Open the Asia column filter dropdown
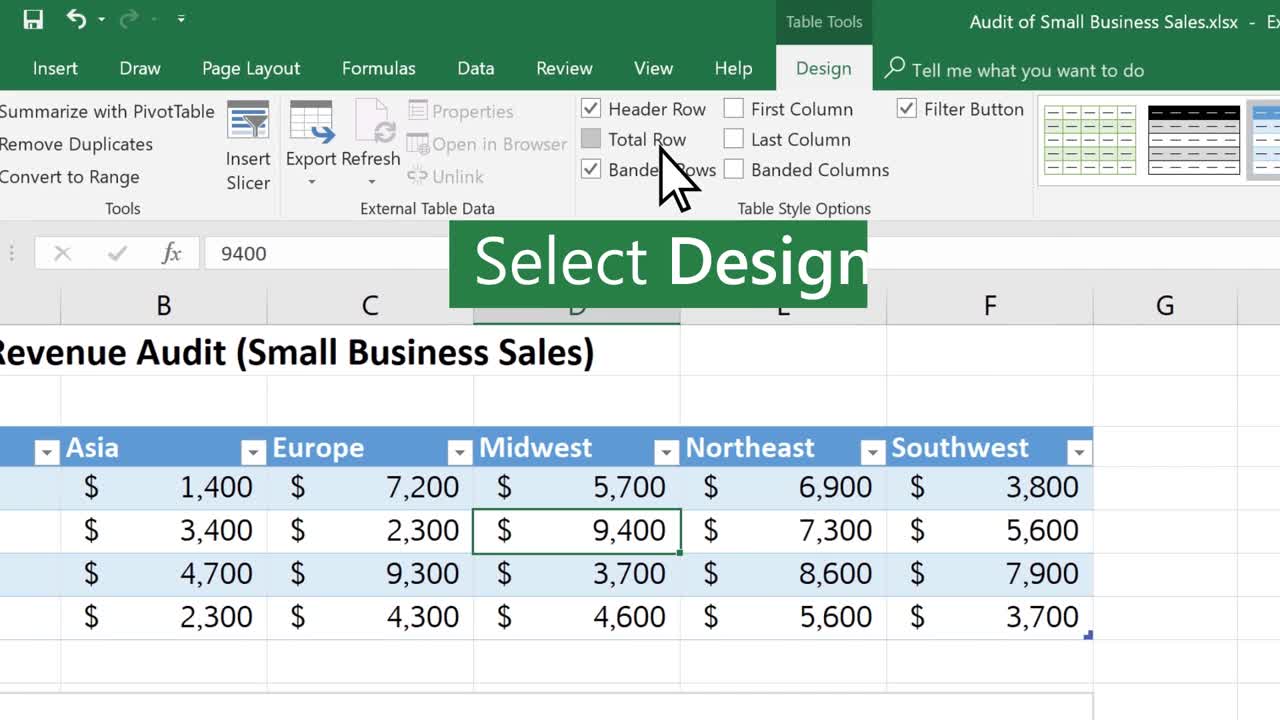This screenshot has width=1280, height=720. 253,453
